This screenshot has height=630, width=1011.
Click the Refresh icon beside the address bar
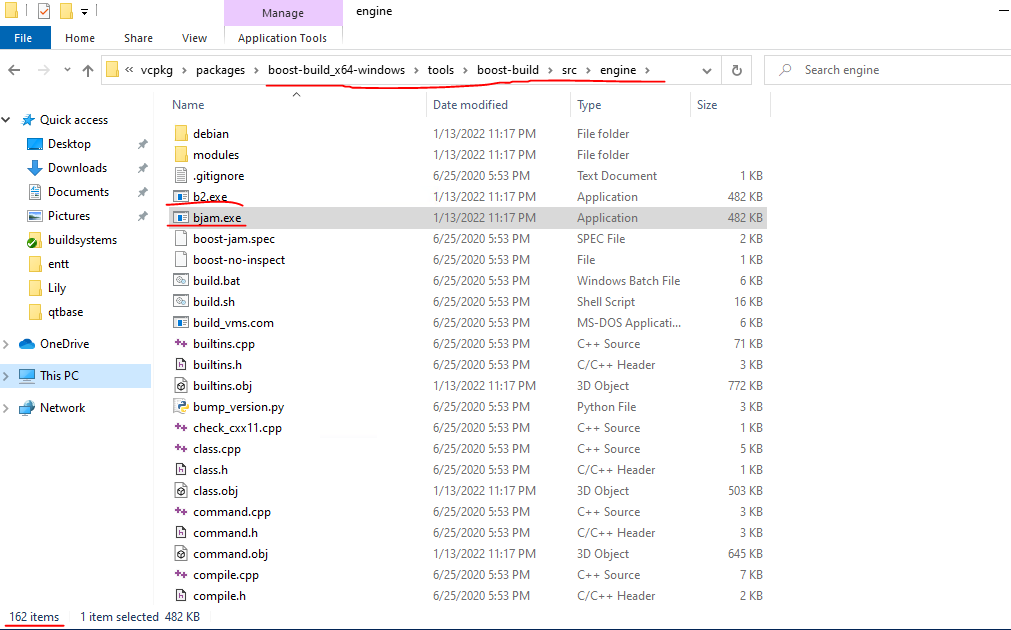coord(736,70)
